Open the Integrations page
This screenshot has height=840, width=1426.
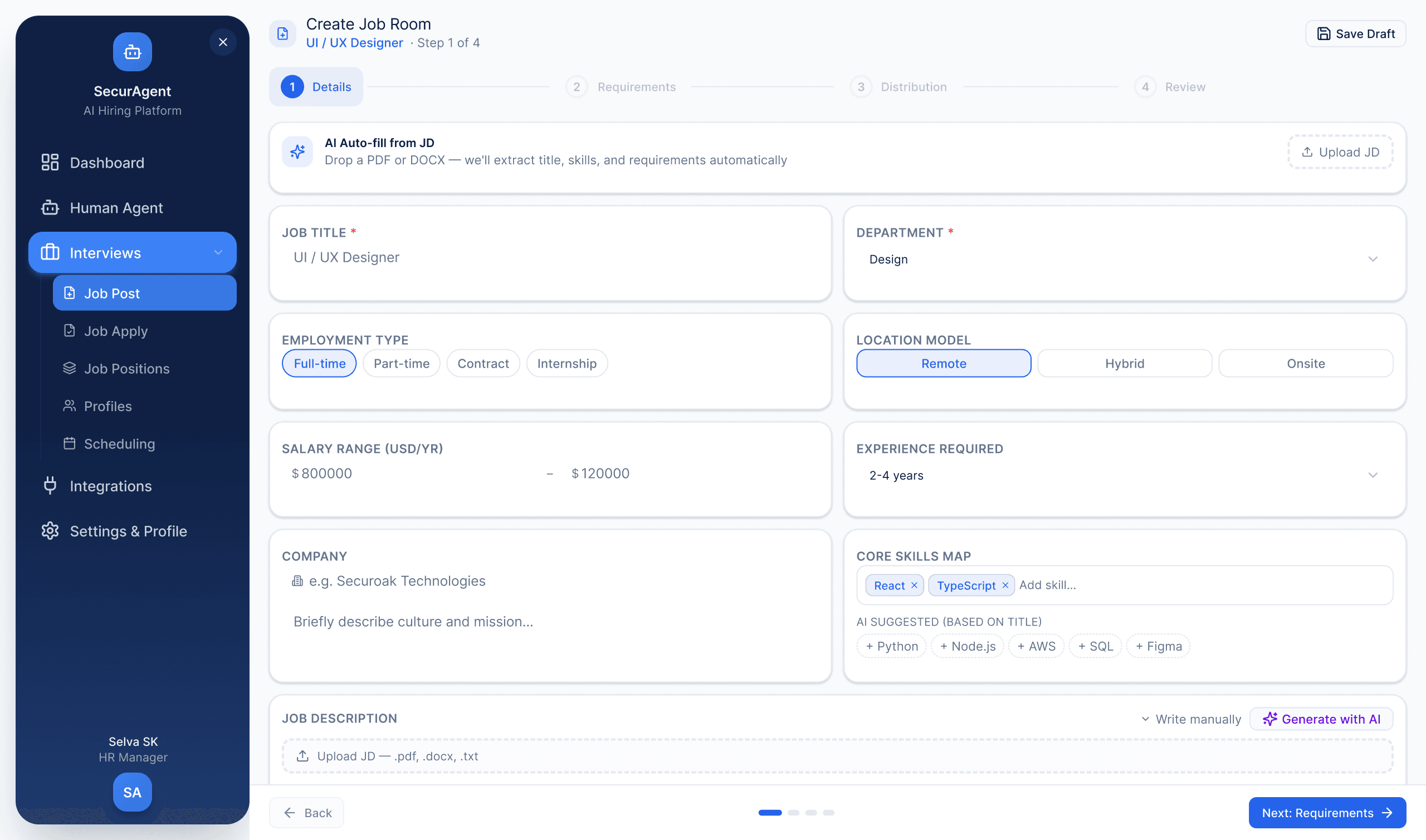pos(133,486)
